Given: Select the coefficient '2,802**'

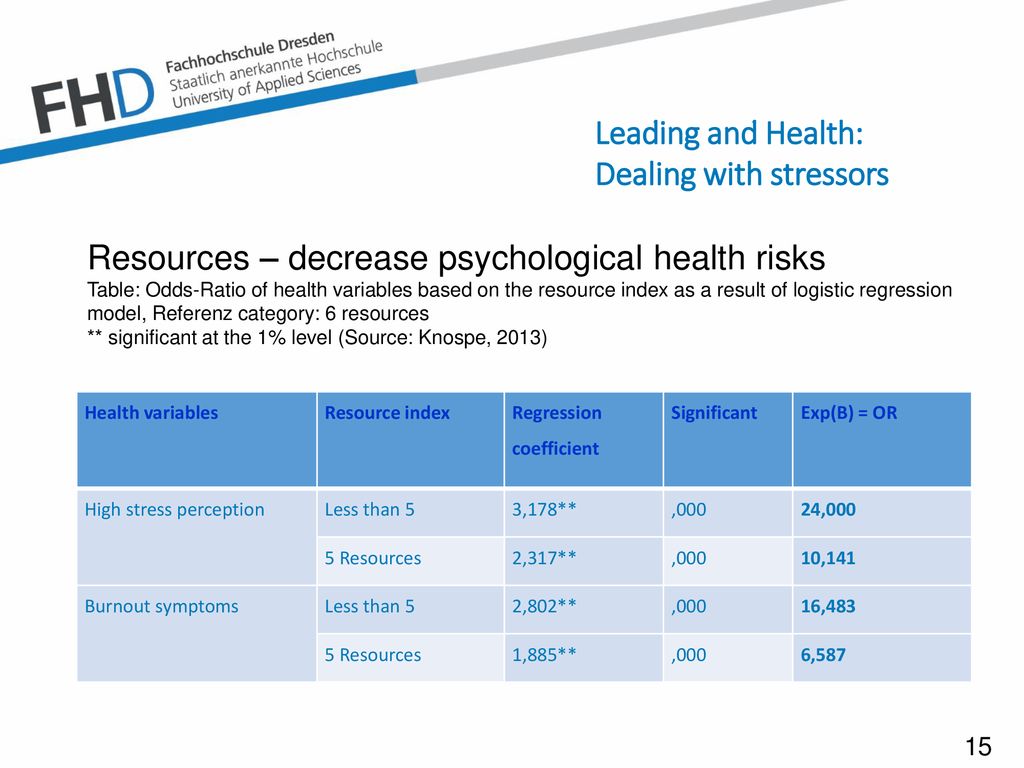Looking at the screenshot, I should [544, 606].
